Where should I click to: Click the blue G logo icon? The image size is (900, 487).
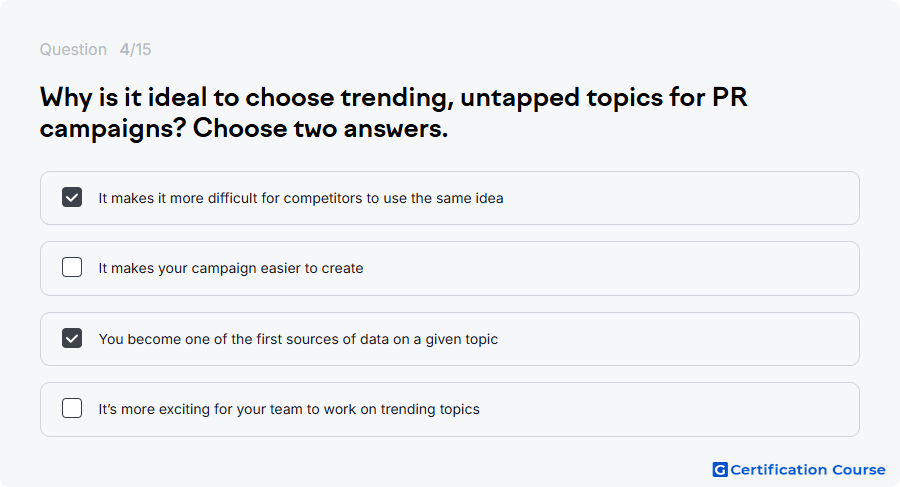pos(720,470)
